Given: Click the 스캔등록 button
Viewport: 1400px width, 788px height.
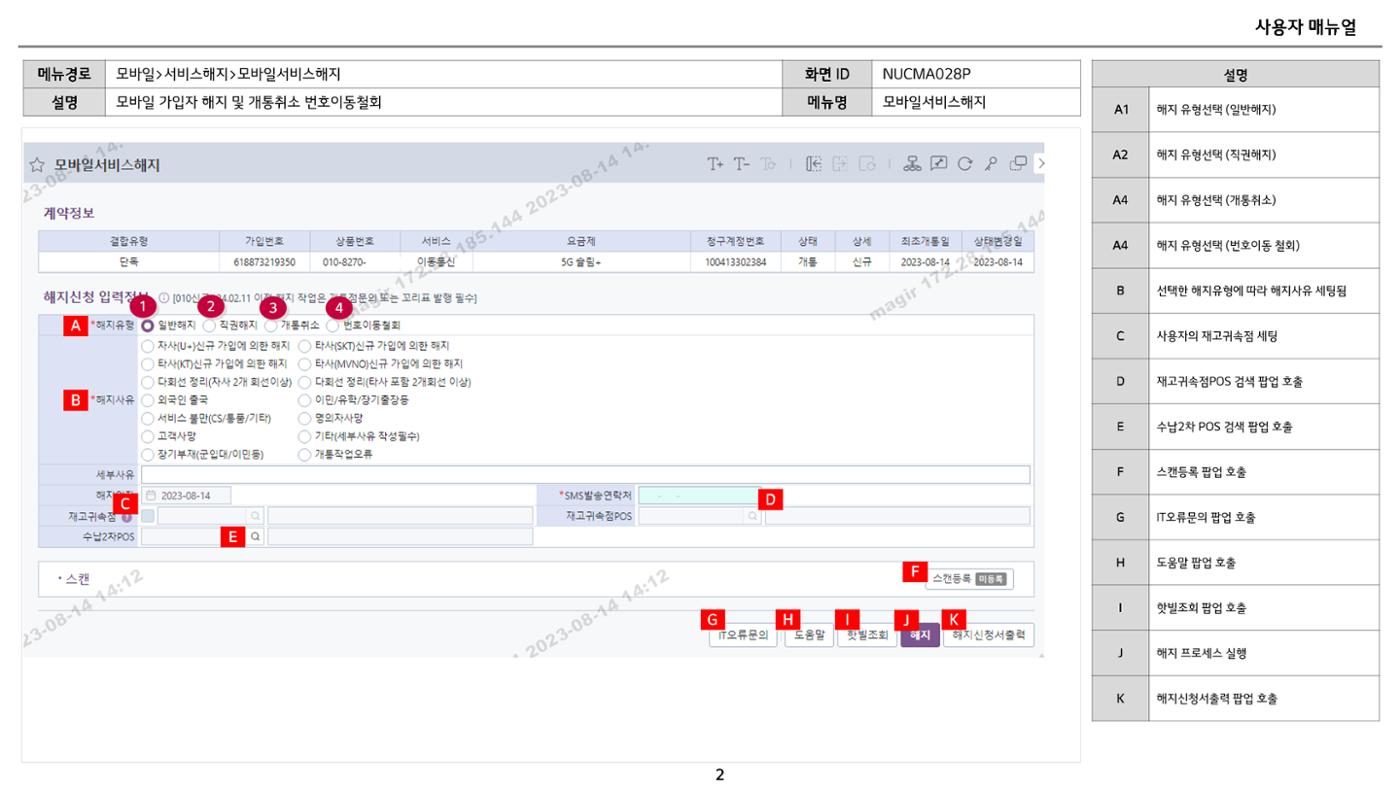Looking at the screenshot, I should pos(969,578).
